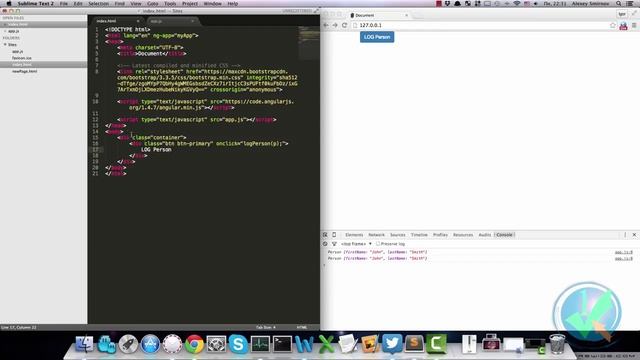Screen dimensions: 640x360
Task: Activate DevTools inspect element icon
Action: tap(325, 235)
